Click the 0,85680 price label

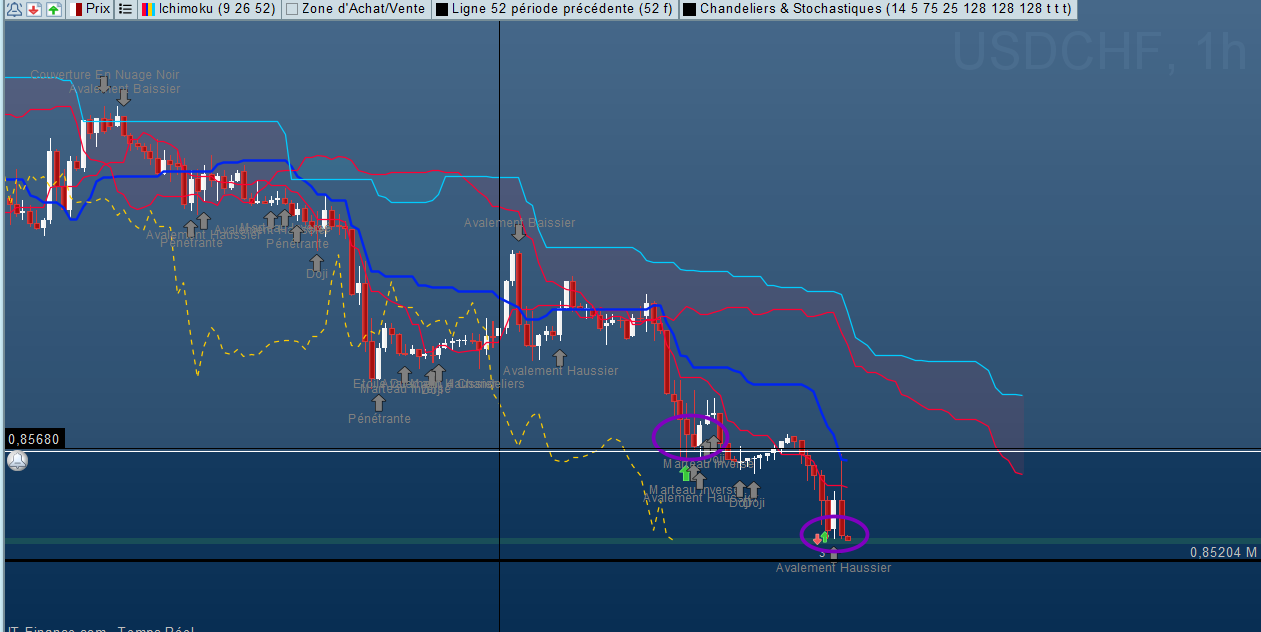pos(34,439)
